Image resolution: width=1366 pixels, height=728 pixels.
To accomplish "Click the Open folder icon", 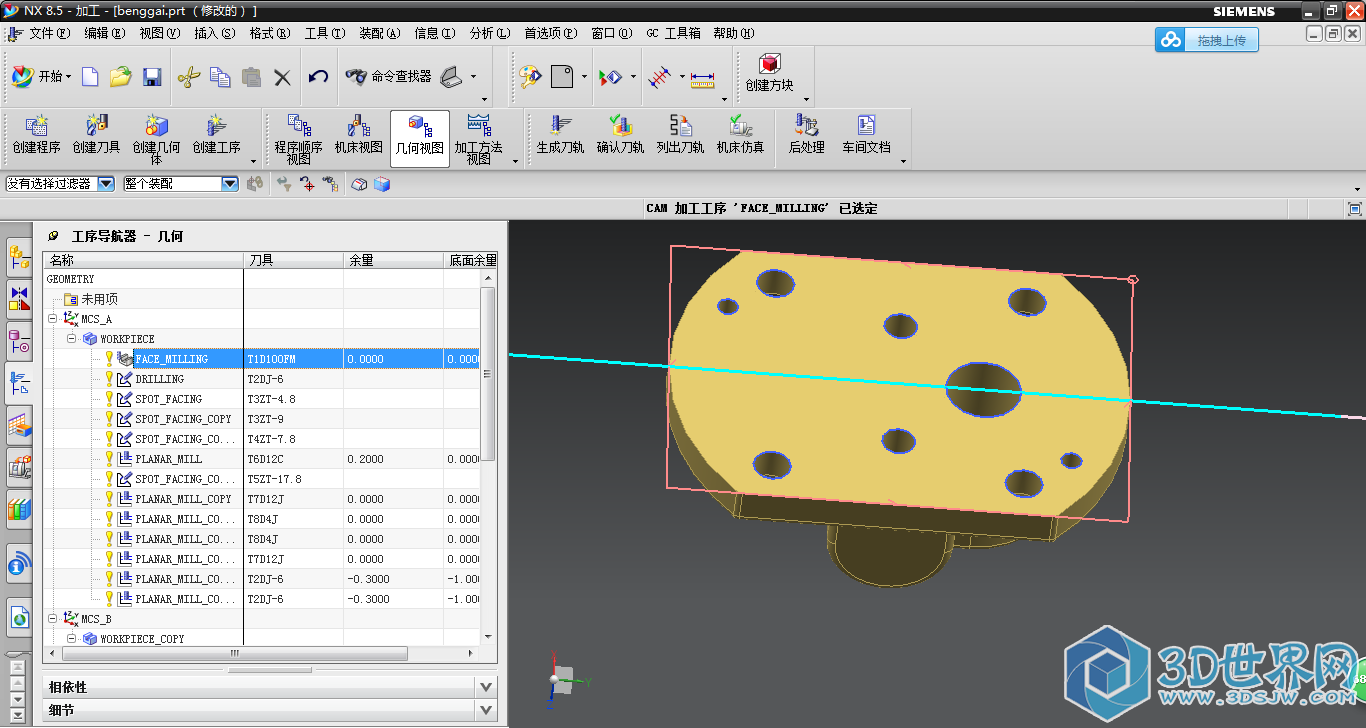I will (x=120, y=76).
